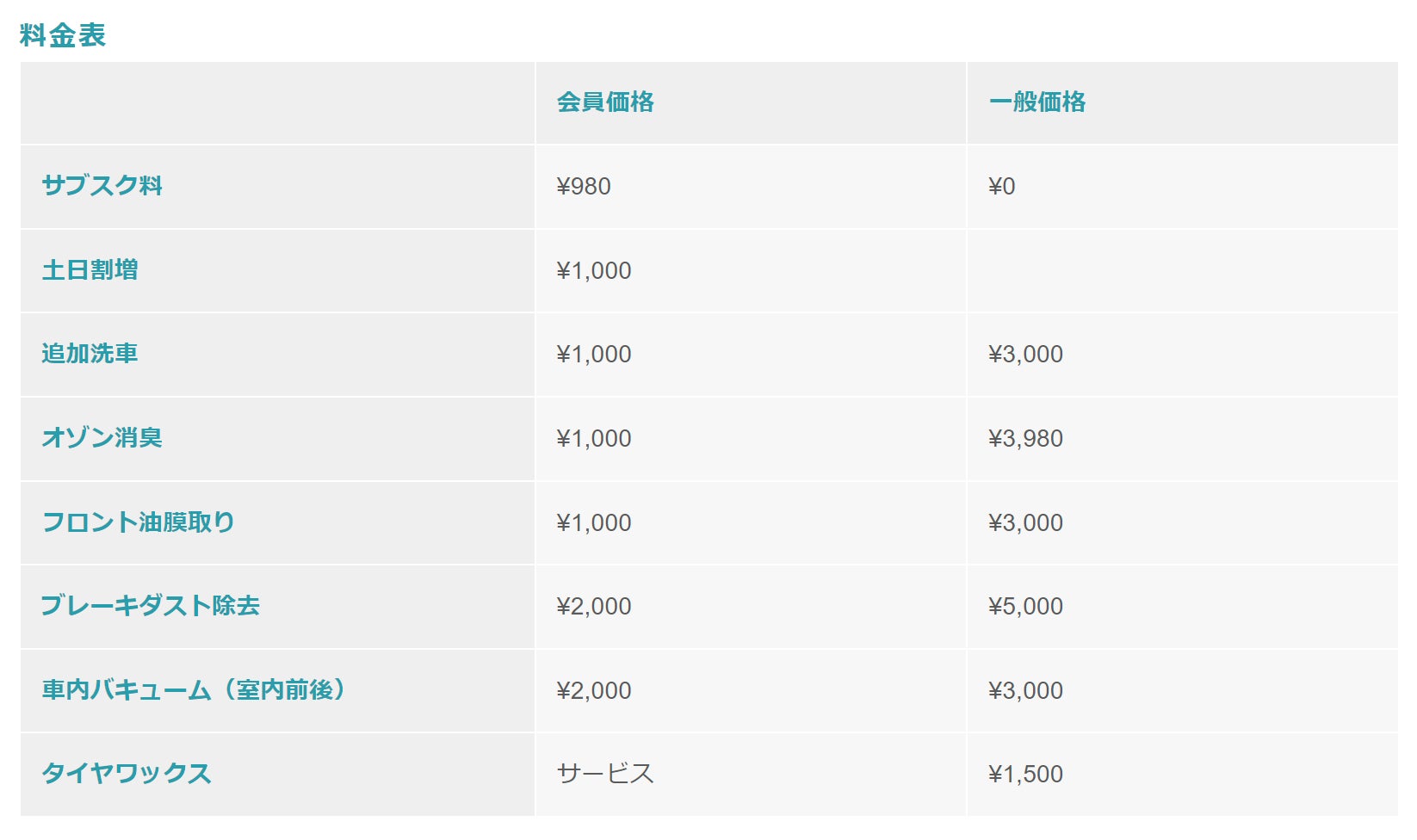Click the 料金表 heading
The width and height of the screenshot is (1417, 840).
pos(63,35)
